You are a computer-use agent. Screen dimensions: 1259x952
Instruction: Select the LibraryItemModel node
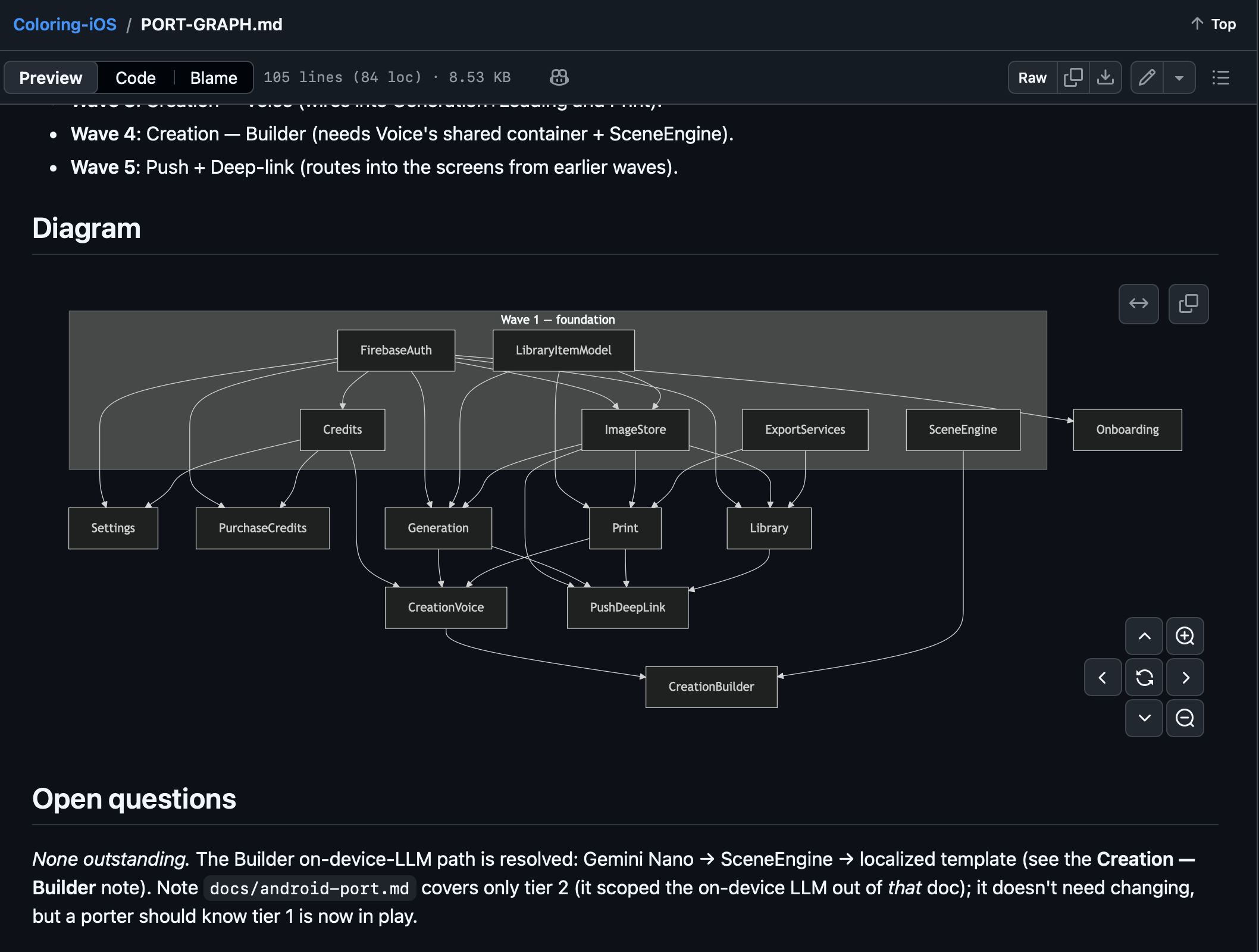point(563,350)
